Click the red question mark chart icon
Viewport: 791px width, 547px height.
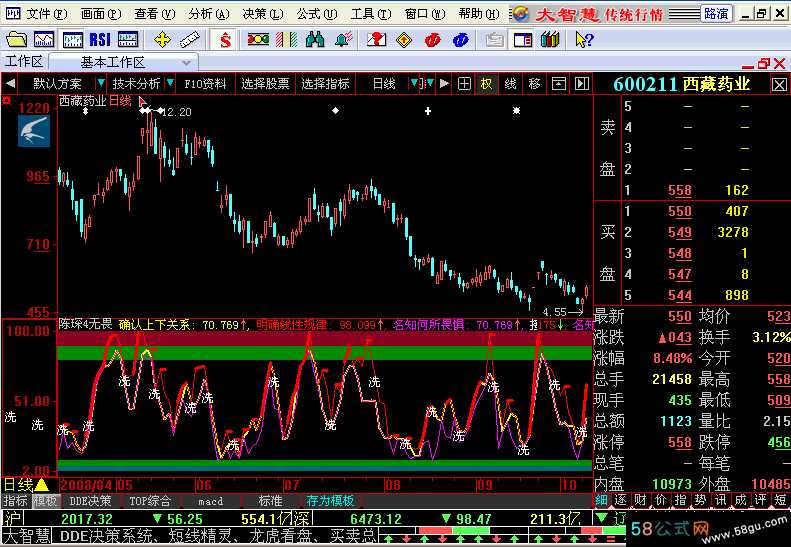(376, 39)
